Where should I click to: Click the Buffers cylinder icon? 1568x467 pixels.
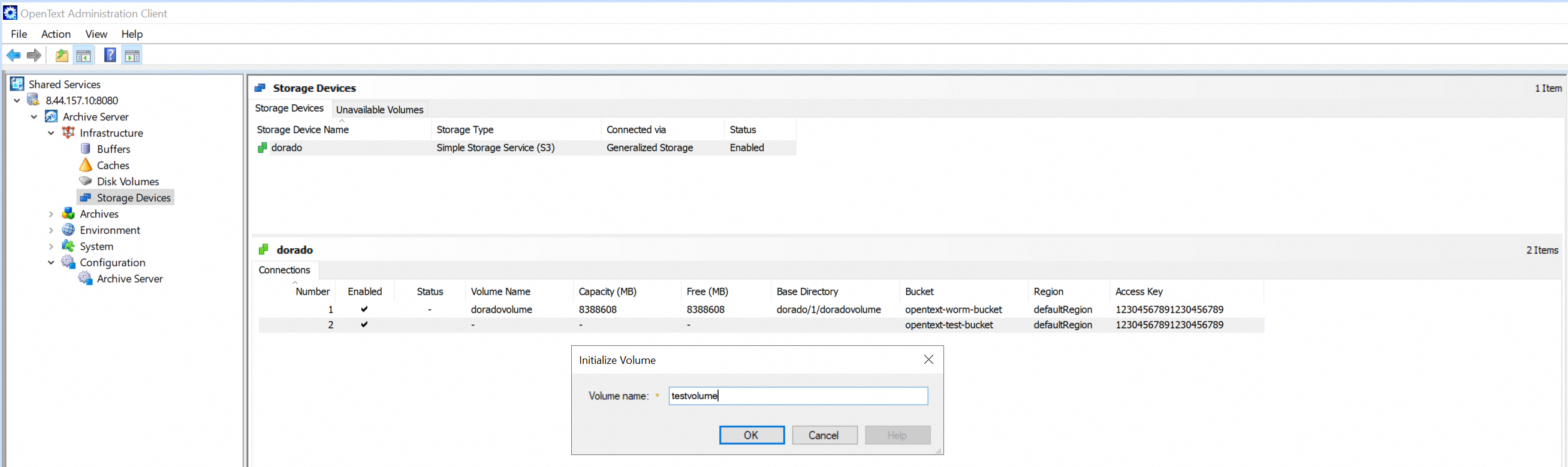point(86,149)
